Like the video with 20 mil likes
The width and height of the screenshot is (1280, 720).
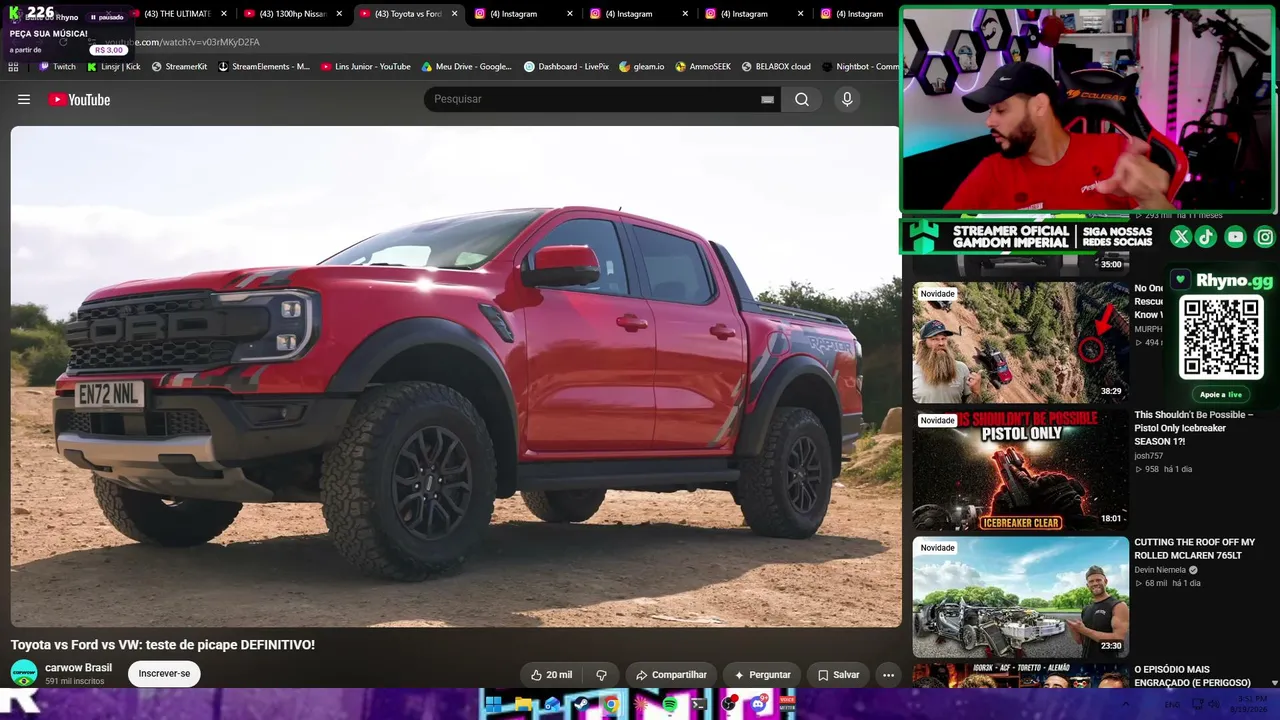551,675
